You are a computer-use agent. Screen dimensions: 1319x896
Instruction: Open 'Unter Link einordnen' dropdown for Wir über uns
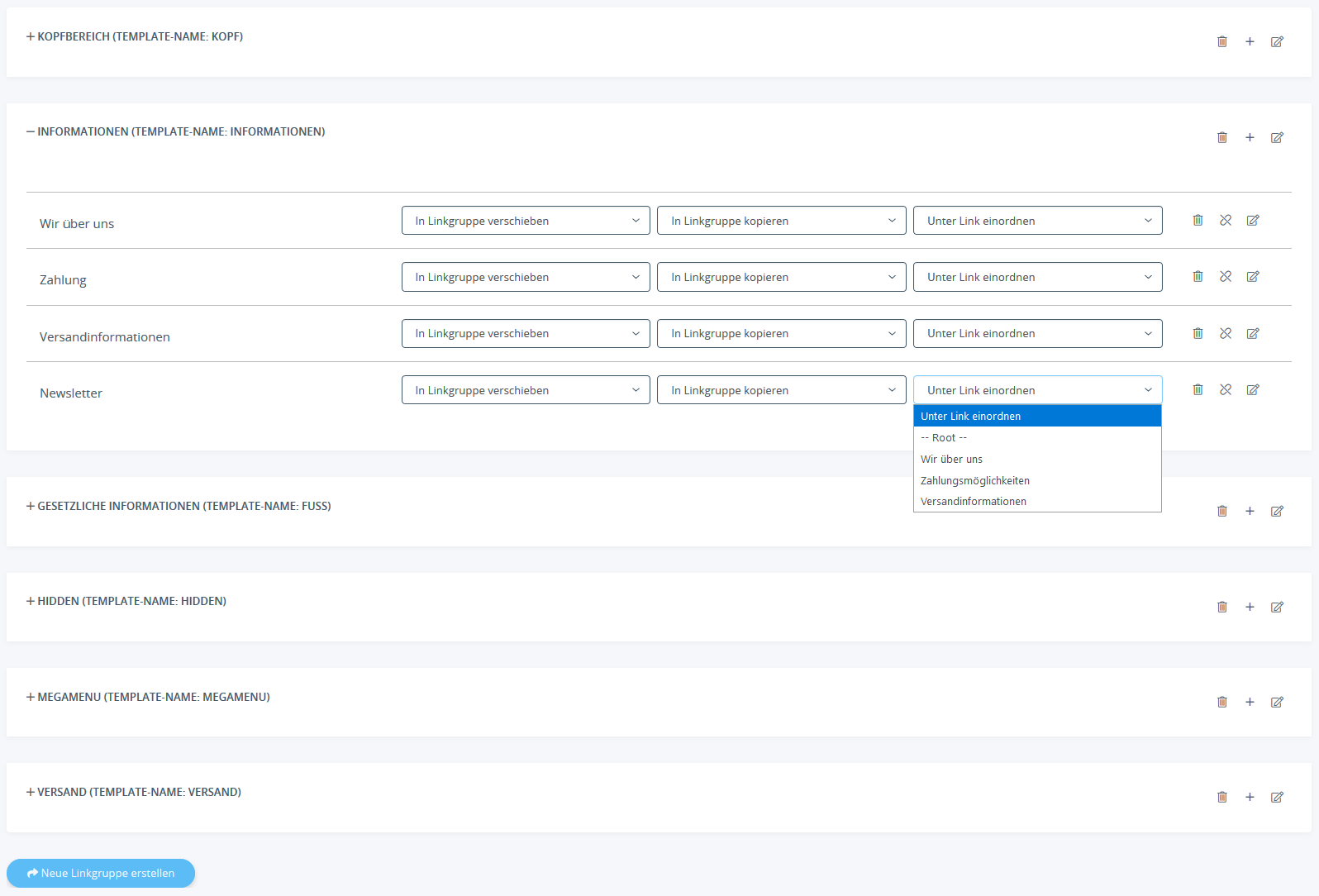[1037, 221]
